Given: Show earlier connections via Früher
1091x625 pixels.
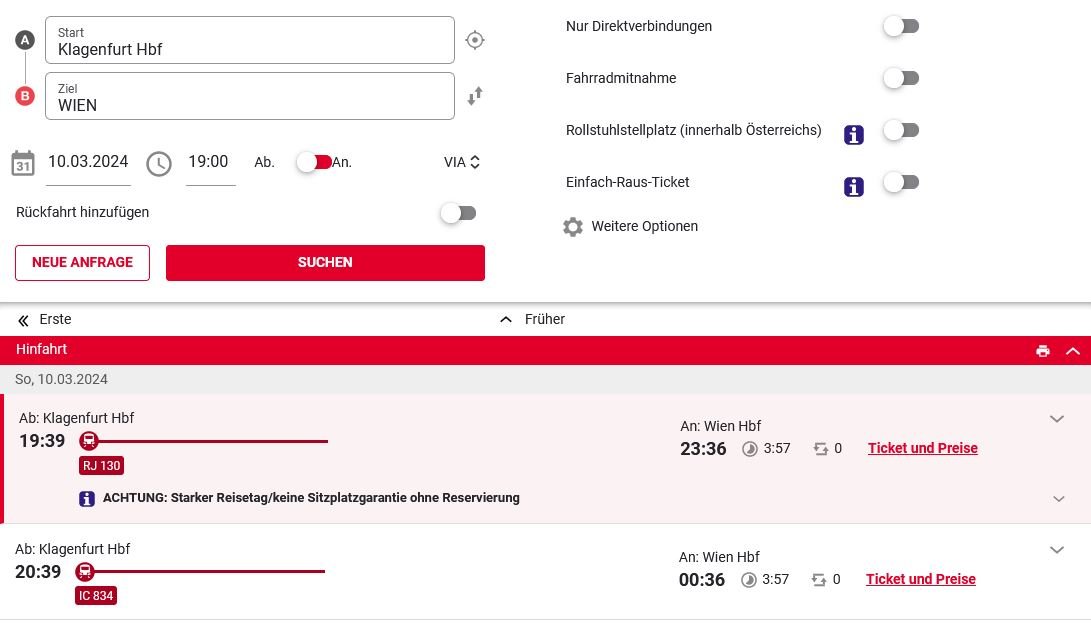Looking at the screenshot, I should pyautogui.click(x=532, y=319).
